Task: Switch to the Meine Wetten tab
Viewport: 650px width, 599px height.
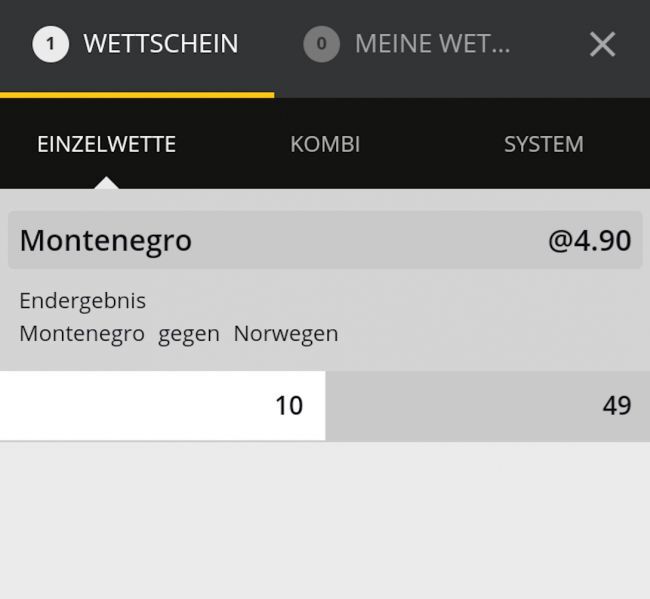Action: click(x=432, y=44)
